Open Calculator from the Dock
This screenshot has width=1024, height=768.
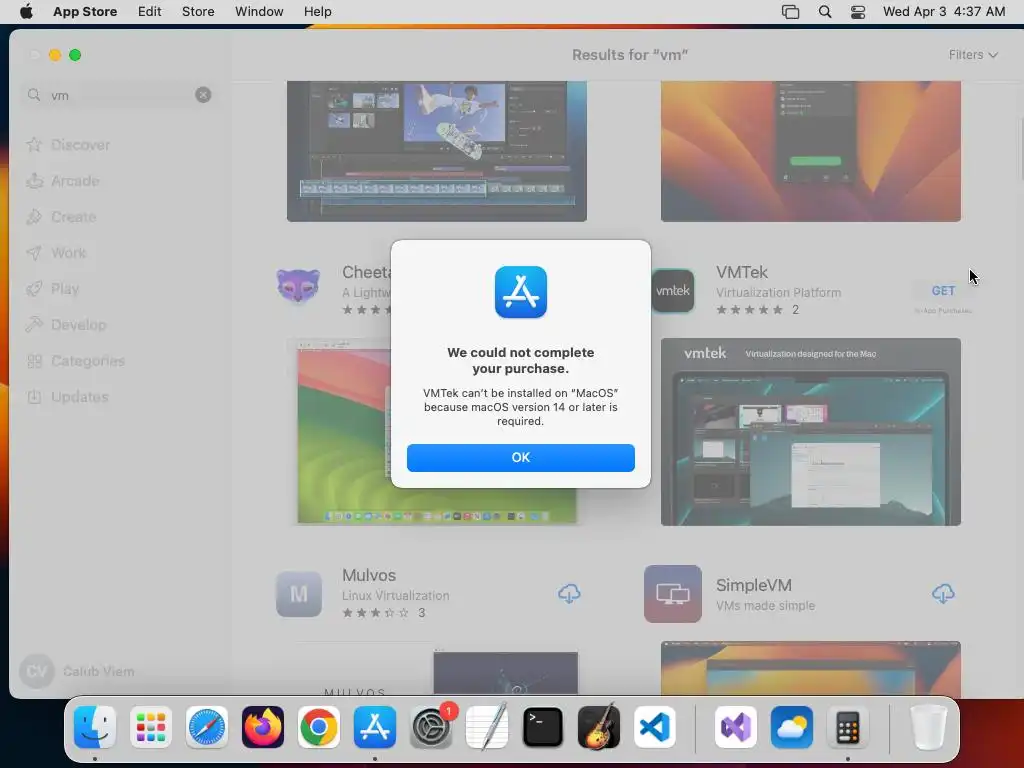[x=848, y=727]
